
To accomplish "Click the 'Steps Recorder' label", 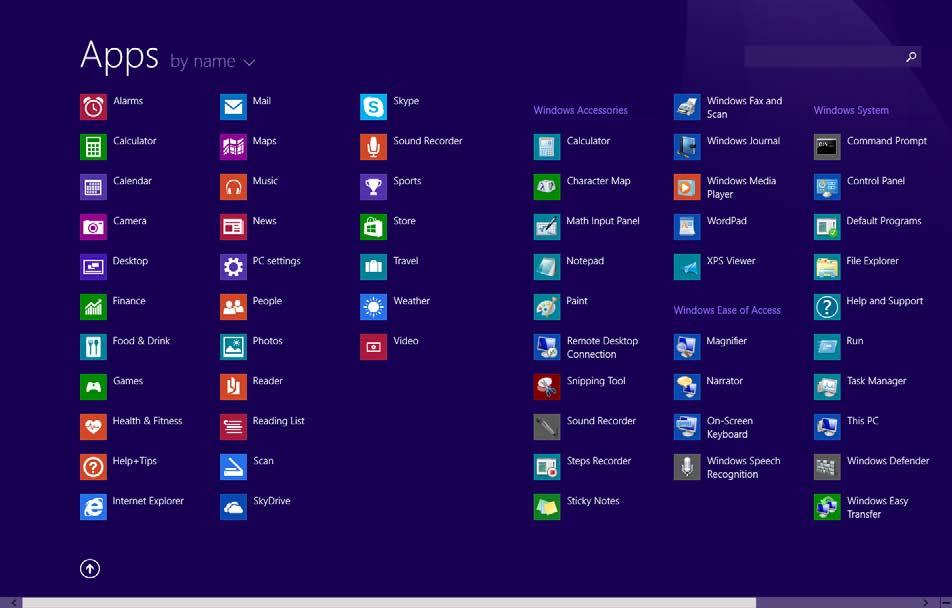I will point(599,461).
